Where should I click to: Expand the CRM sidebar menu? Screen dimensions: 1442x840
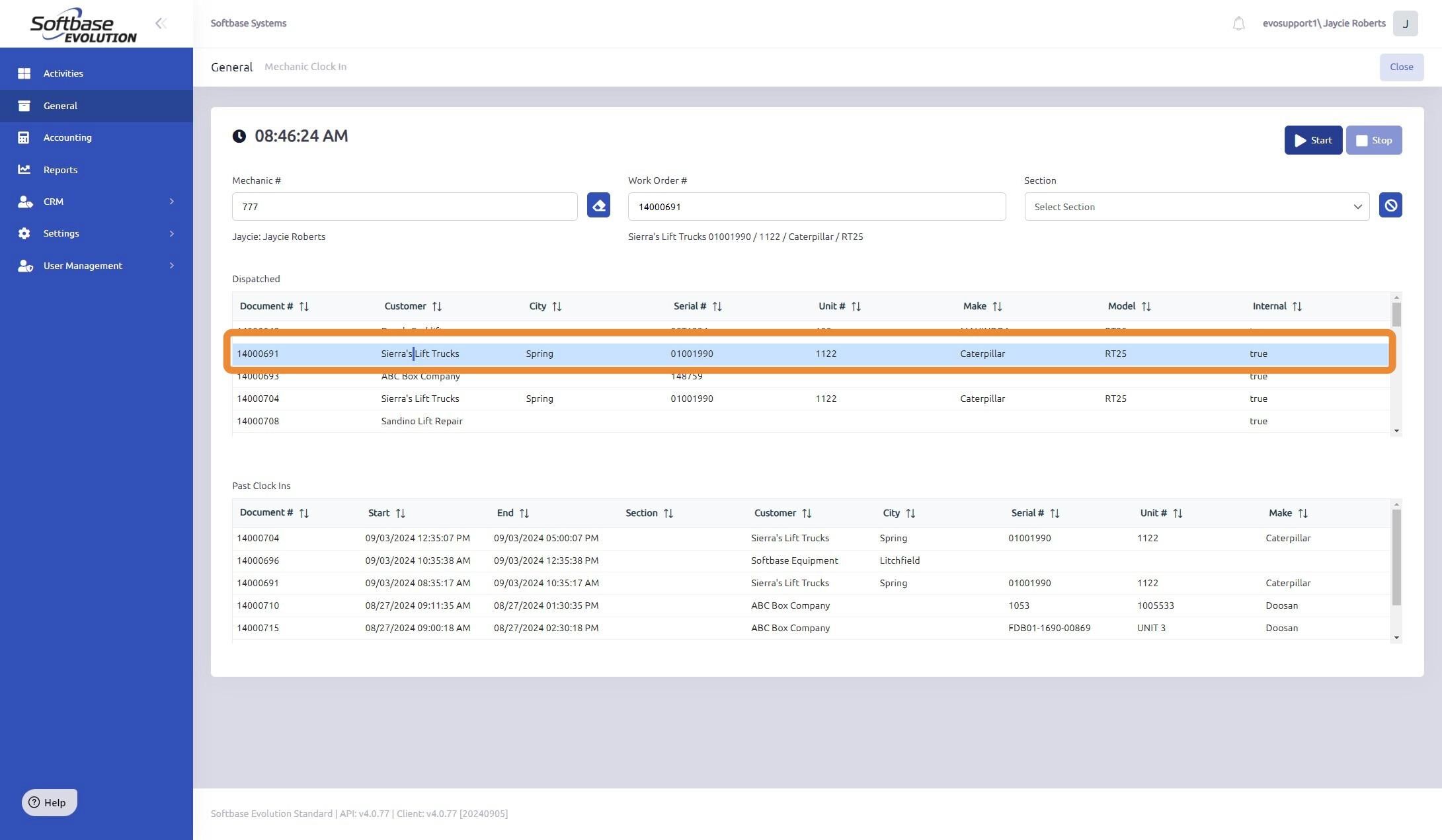tap(97, 202)
